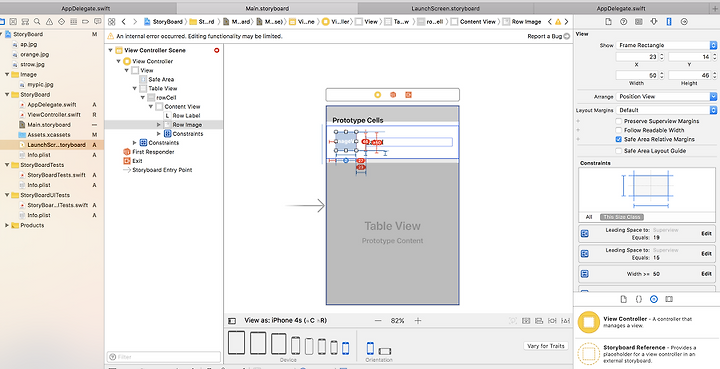Click red error indicator on View Controller Scene
Image resolution: width=720 pixels, height=369 pixels.
(217, 50)
